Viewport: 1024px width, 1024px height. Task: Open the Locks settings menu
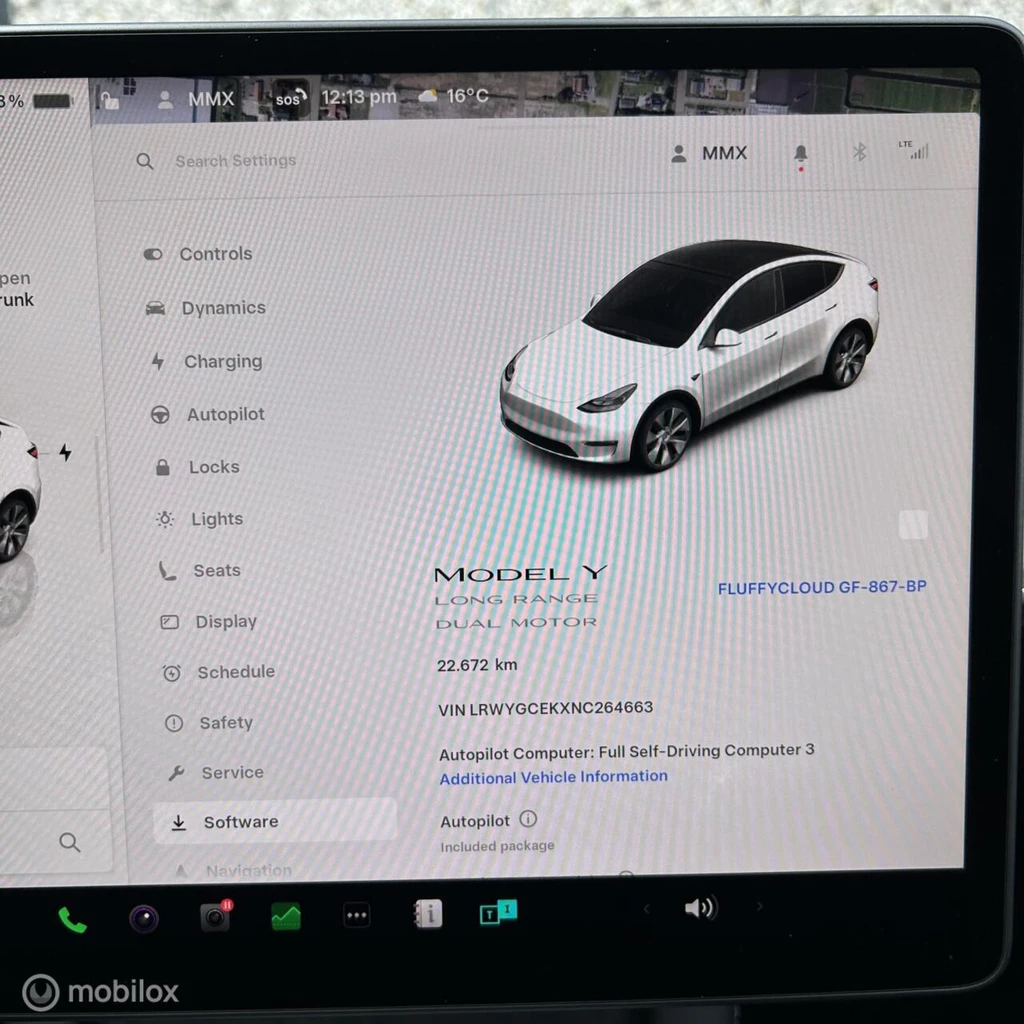point(197,467)
